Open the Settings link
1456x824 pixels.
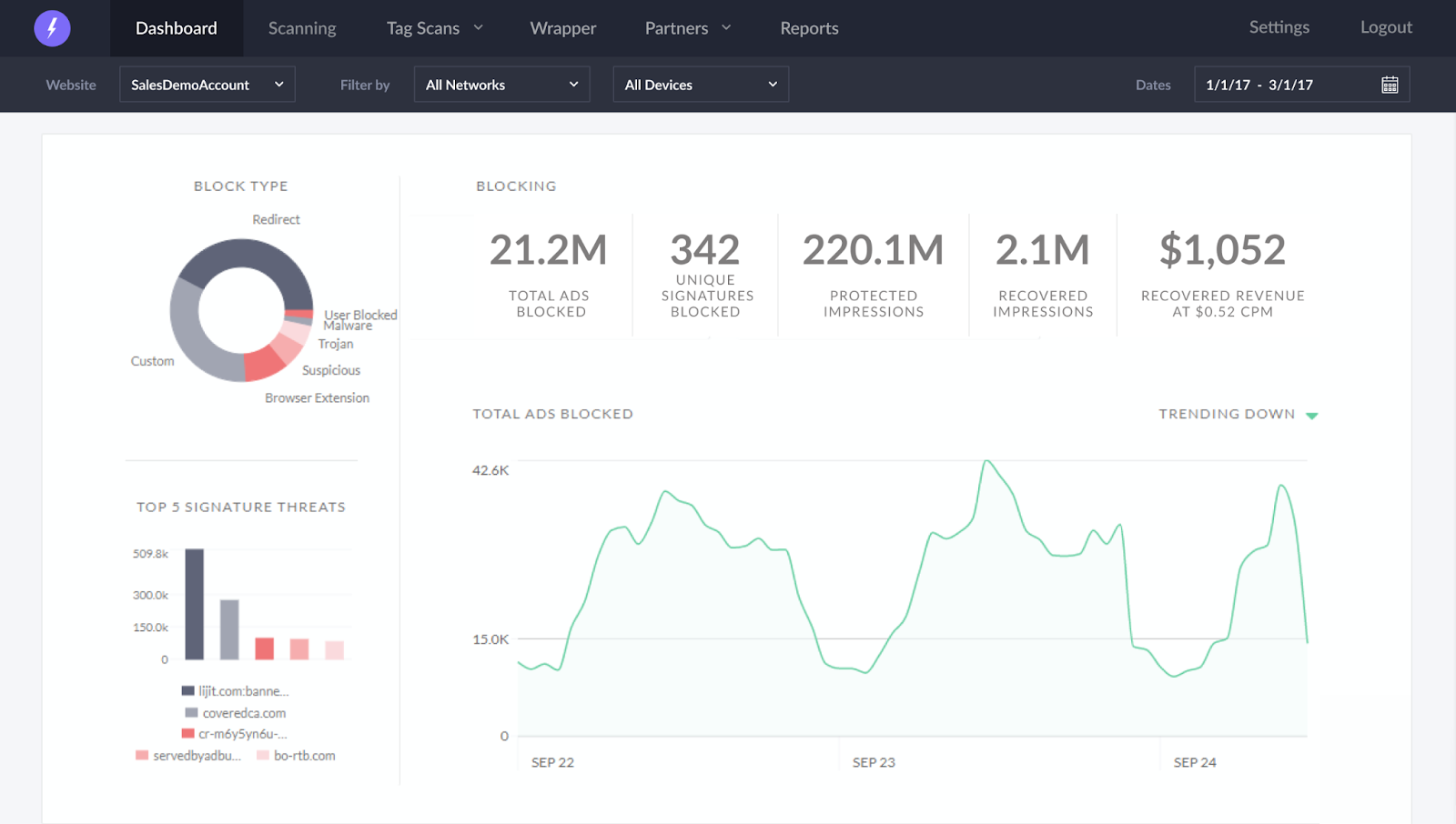pos(1279,27)
